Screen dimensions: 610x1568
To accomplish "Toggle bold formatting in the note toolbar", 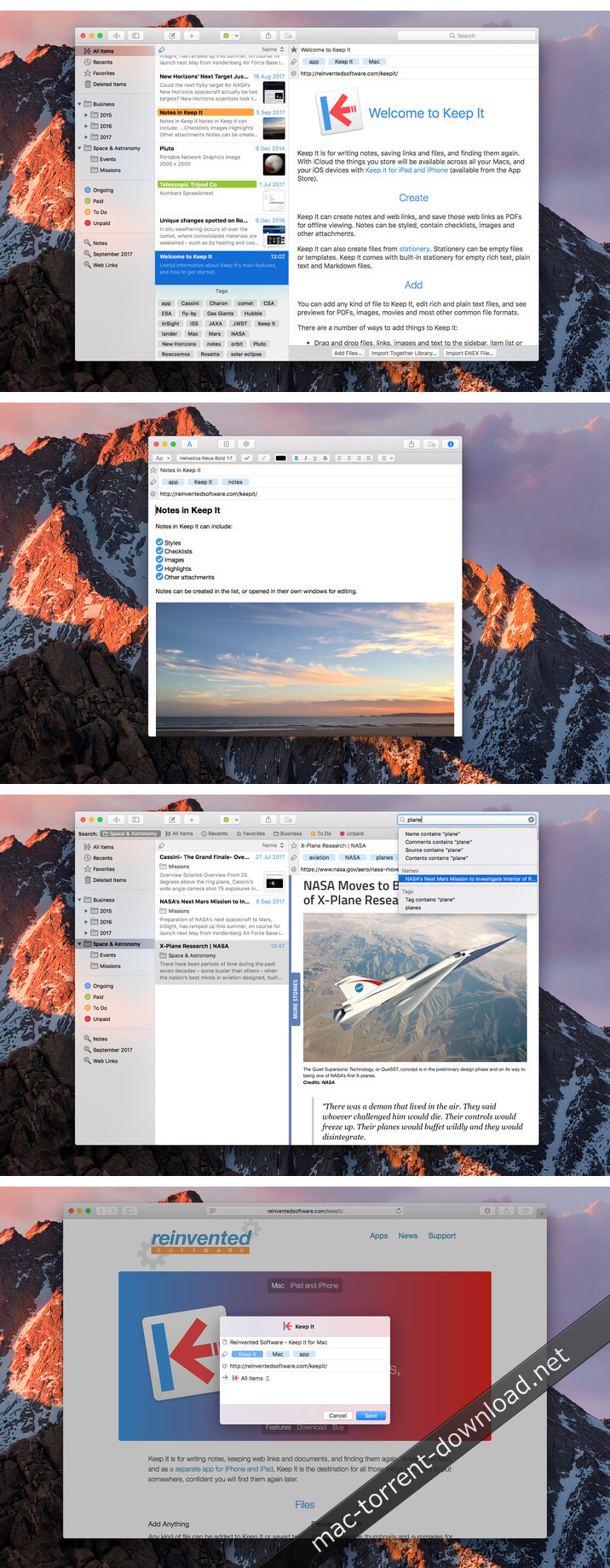I will pos(296,458).
